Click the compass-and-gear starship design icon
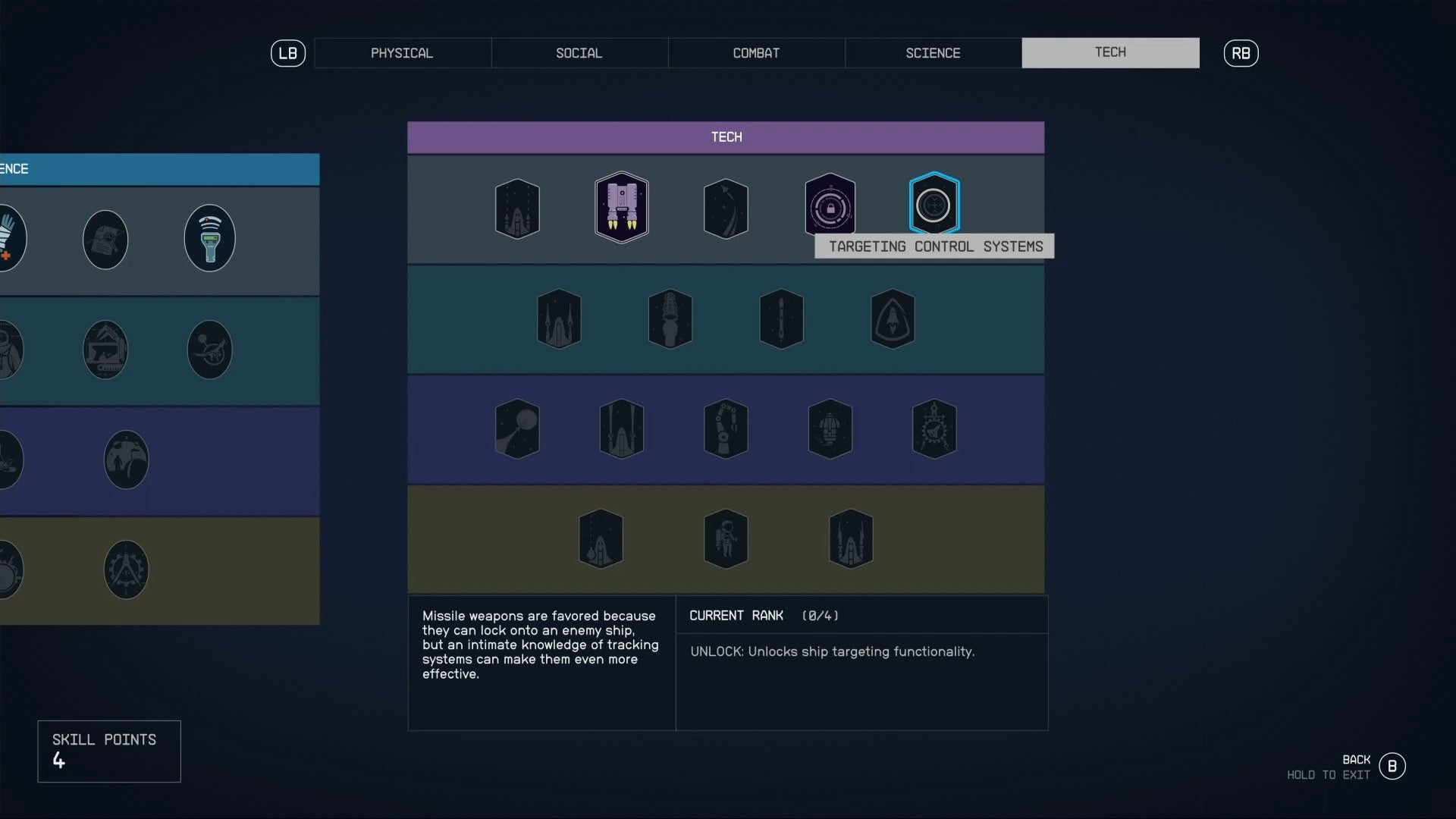1456x819 pixels. (x=934, y=428)
